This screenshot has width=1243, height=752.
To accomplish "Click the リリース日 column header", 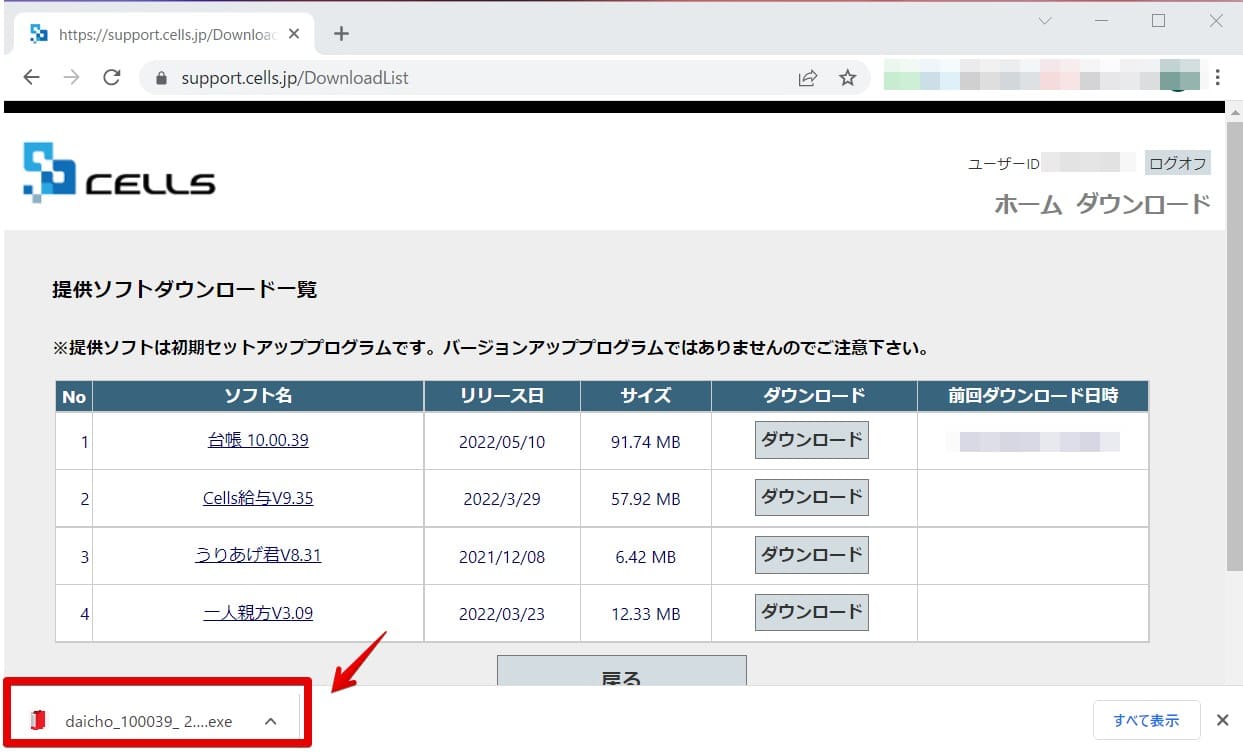I will [502, 396].
